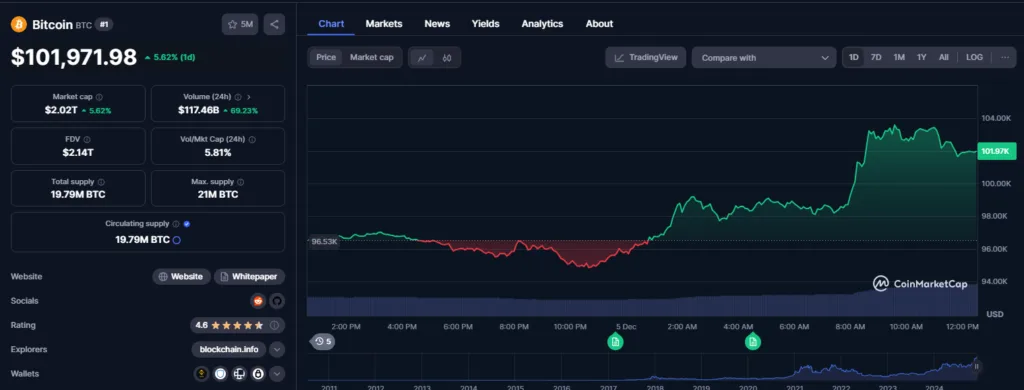This screenshot has width=1024, height=390.
Task: Open the Website link button
Action: [182, 276]
